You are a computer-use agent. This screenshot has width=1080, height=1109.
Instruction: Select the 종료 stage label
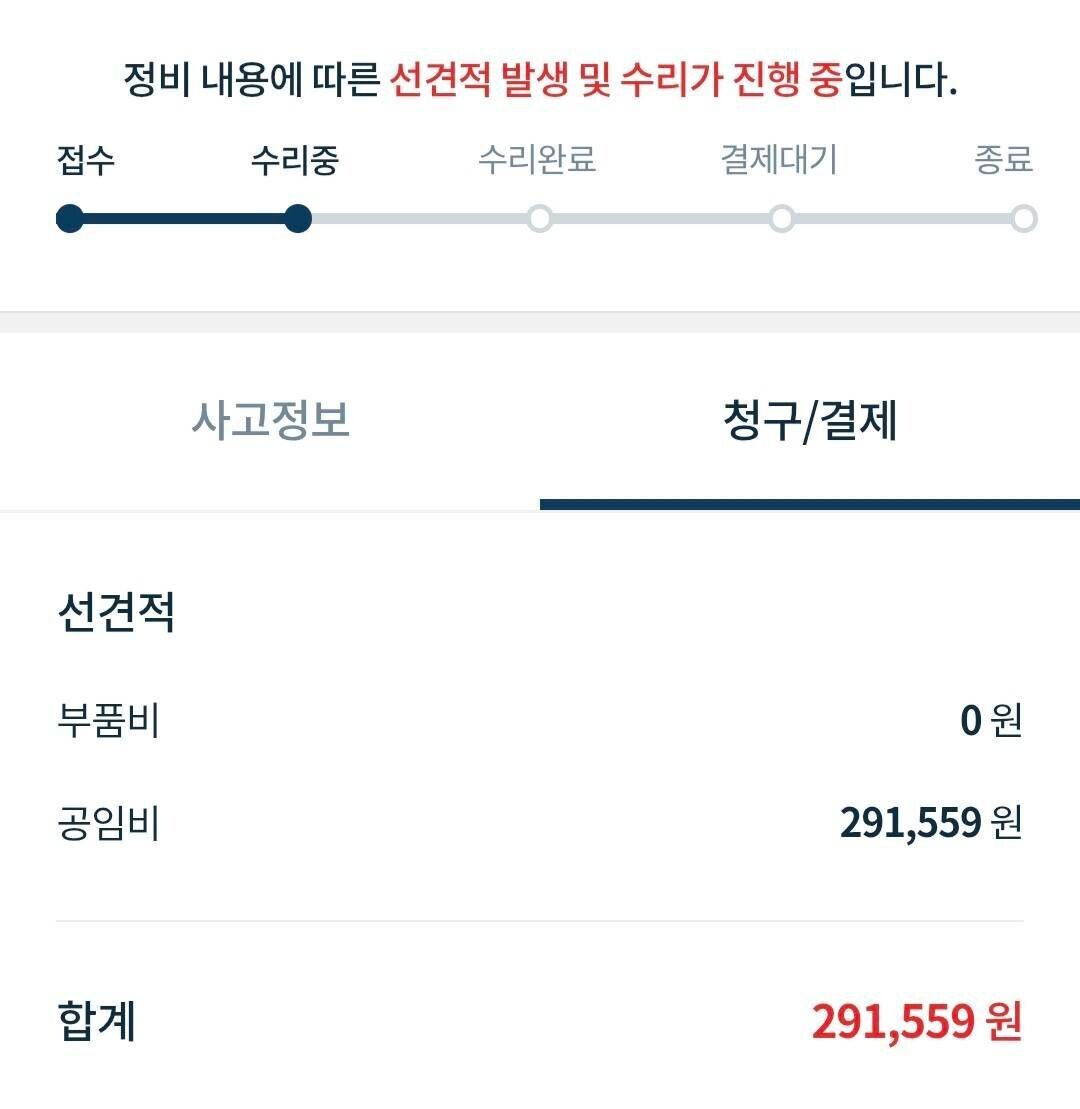click(x=1002, y=160)
